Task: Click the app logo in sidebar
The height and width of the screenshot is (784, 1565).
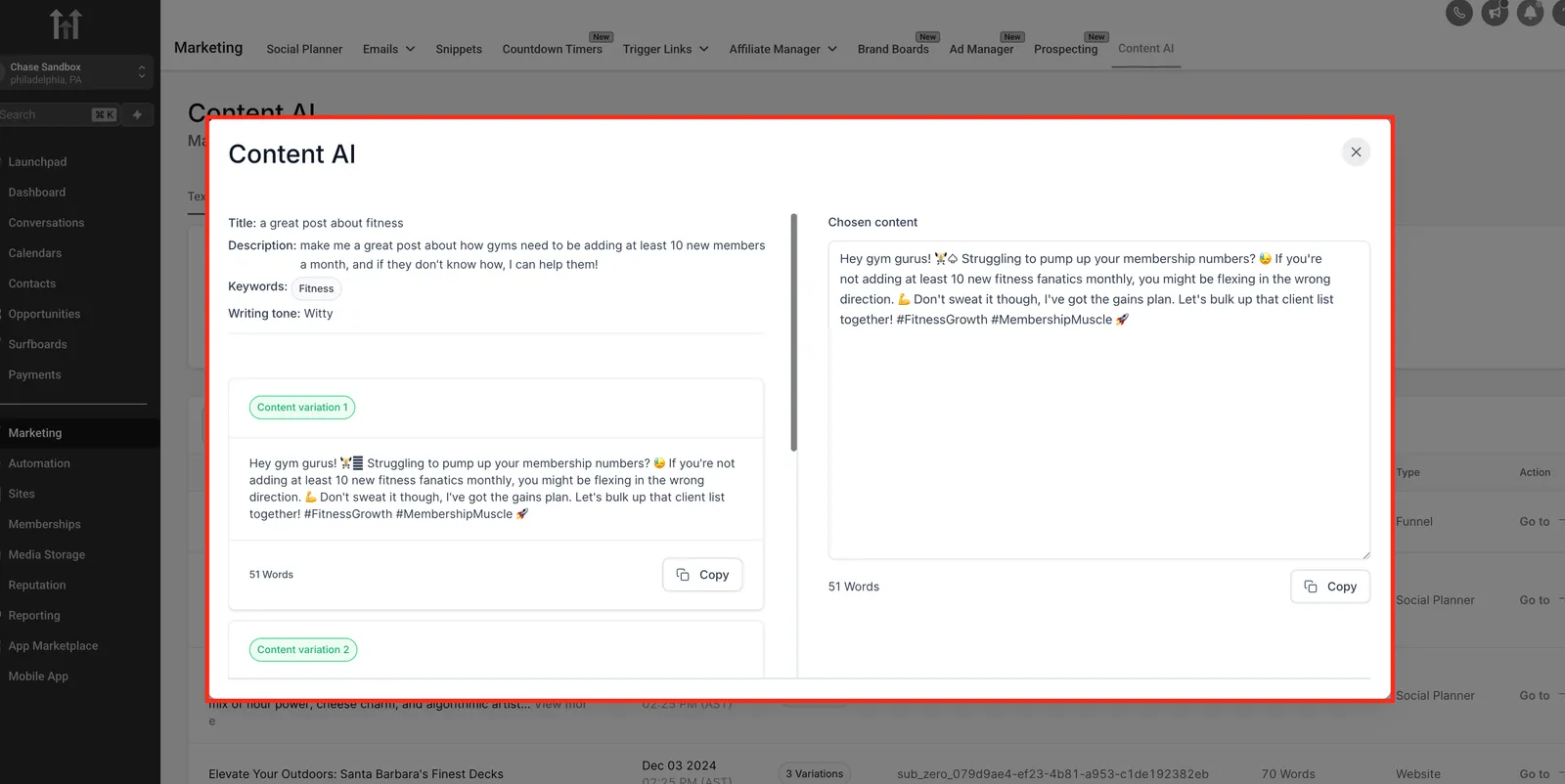Action: point(66,24)
